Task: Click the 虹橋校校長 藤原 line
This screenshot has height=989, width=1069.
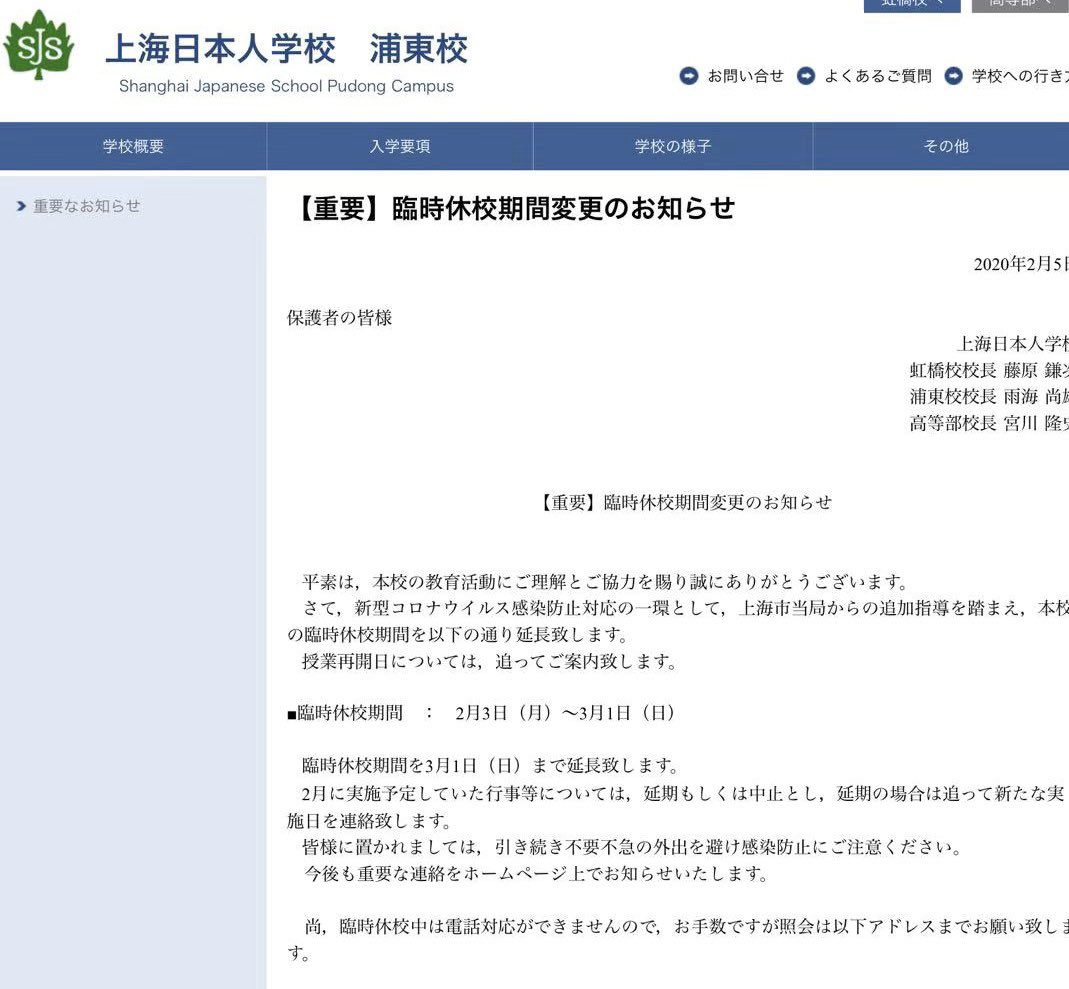Action: click(x=989, y=370)
